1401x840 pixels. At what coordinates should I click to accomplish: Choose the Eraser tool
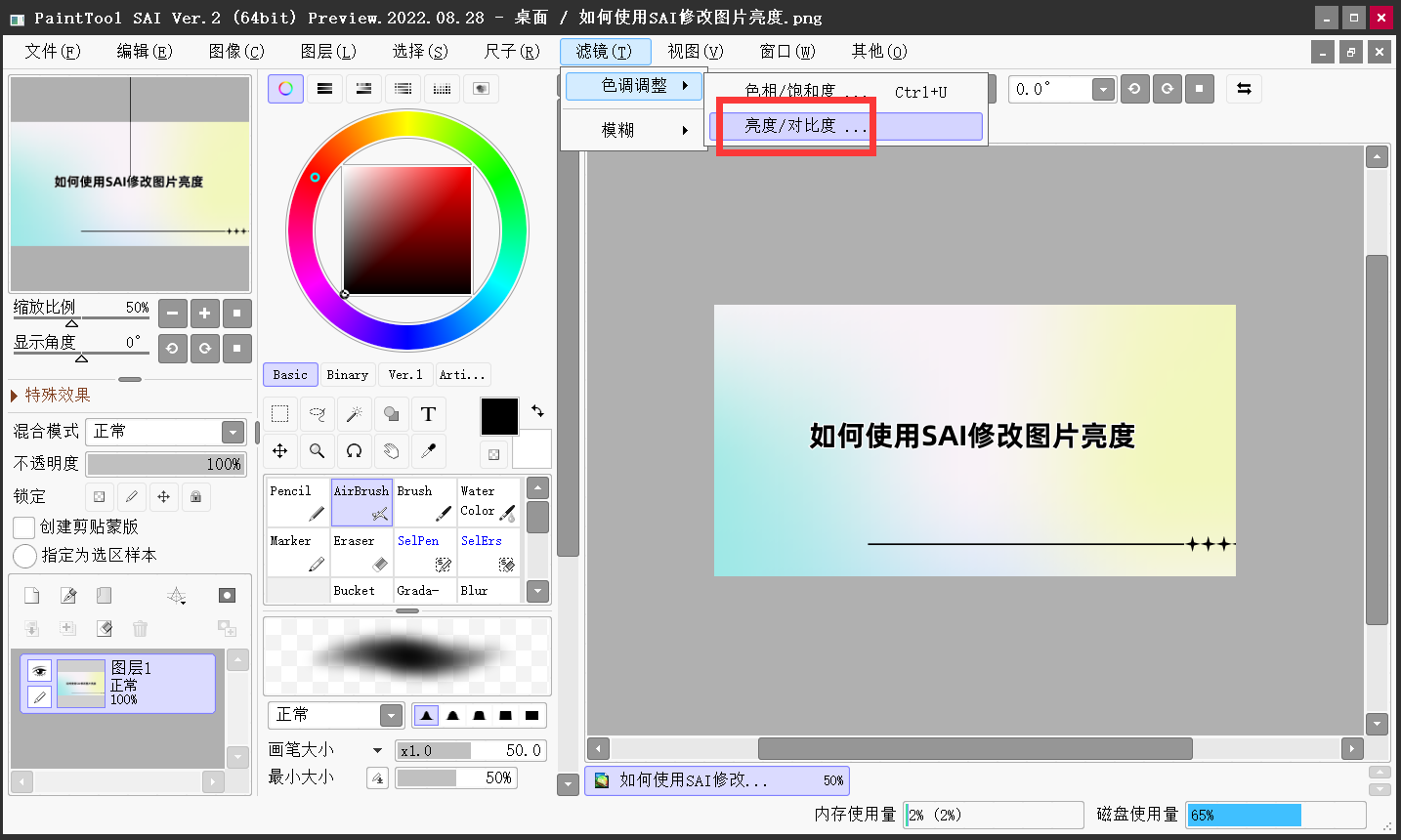361,552
